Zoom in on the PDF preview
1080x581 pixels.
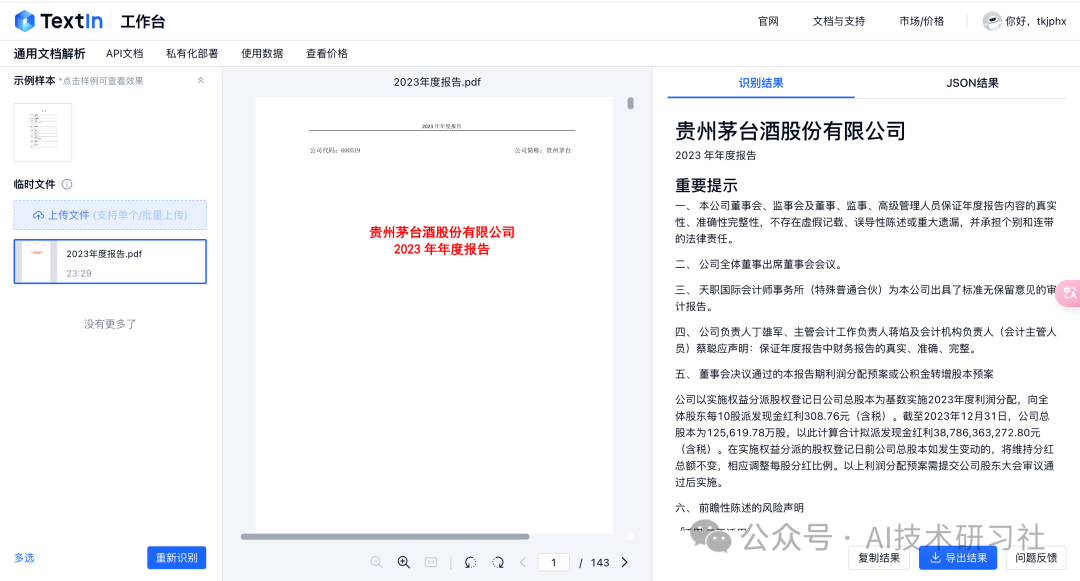[x=404, y=562]
